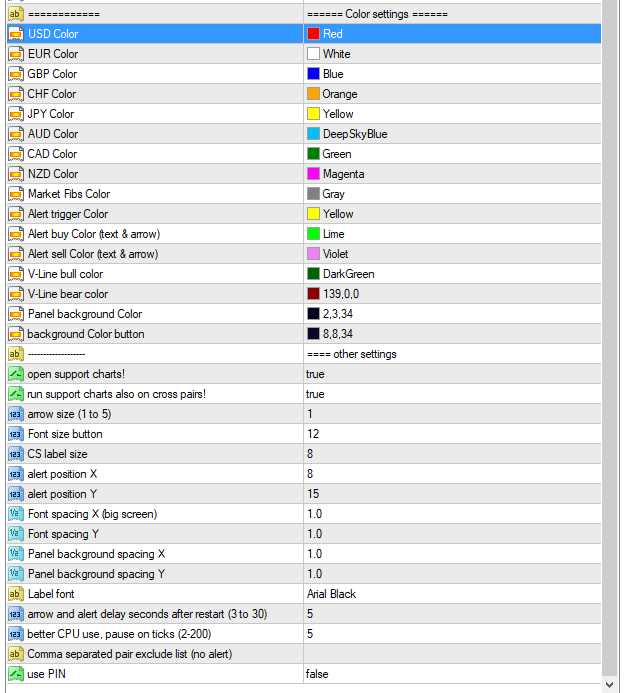The width and height of the screenshot is (624, 693).
Task: Select the Lime swatch for Alert buy Color
Action: (x=313, y=234)
